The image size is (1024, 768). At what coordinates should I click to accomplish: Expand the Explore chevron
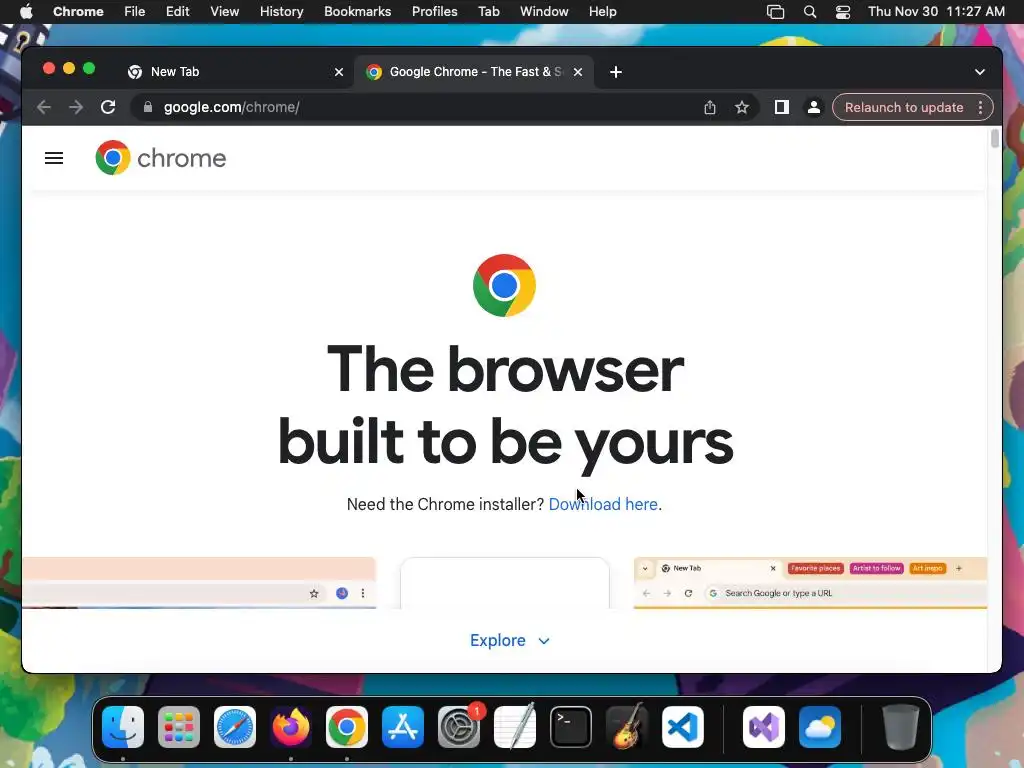click(x=544, y=641)
